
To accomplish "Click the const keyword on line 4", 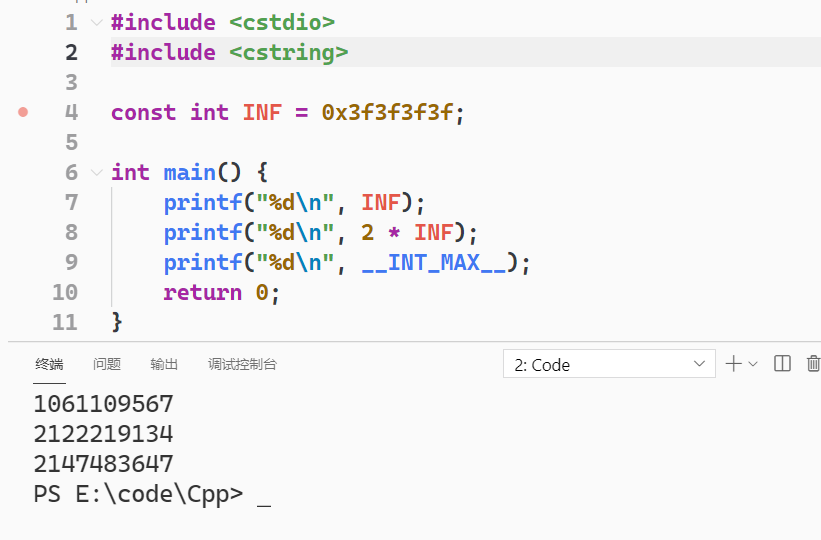I will 143,113.
